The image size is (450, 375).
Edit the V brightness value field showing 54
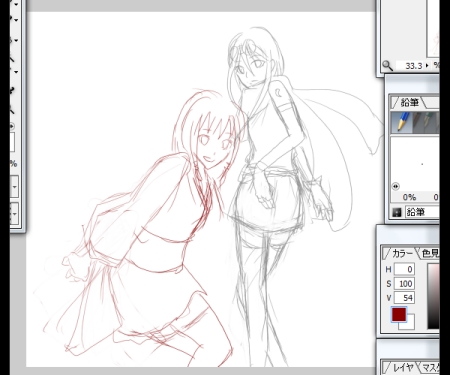404,298
